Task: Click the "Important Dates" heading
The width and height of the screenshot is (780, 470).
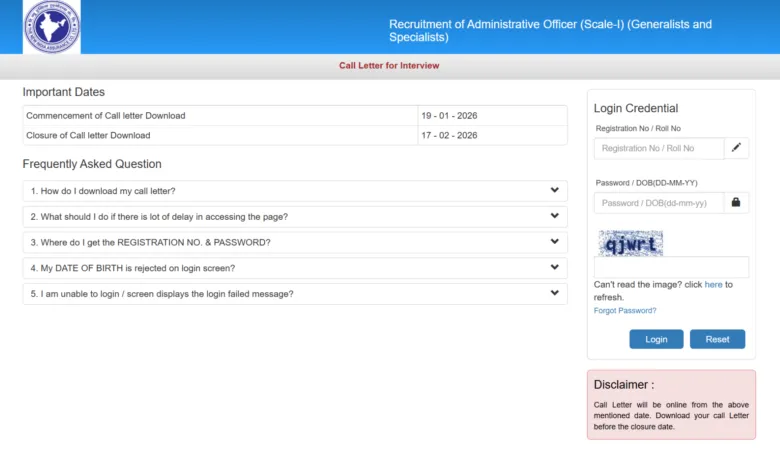Action: click(x=64, y=92)
